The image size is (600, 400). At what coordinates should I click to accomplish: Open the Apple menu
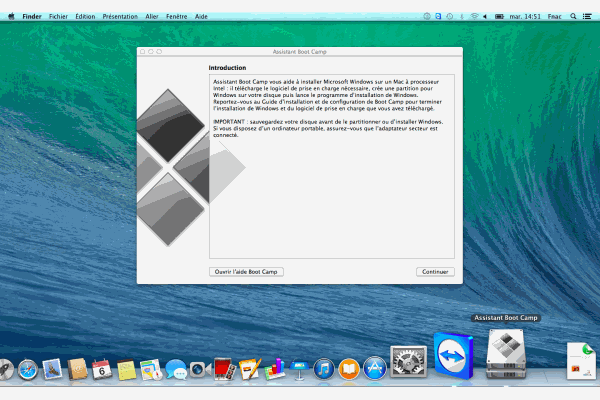point(11,16)
